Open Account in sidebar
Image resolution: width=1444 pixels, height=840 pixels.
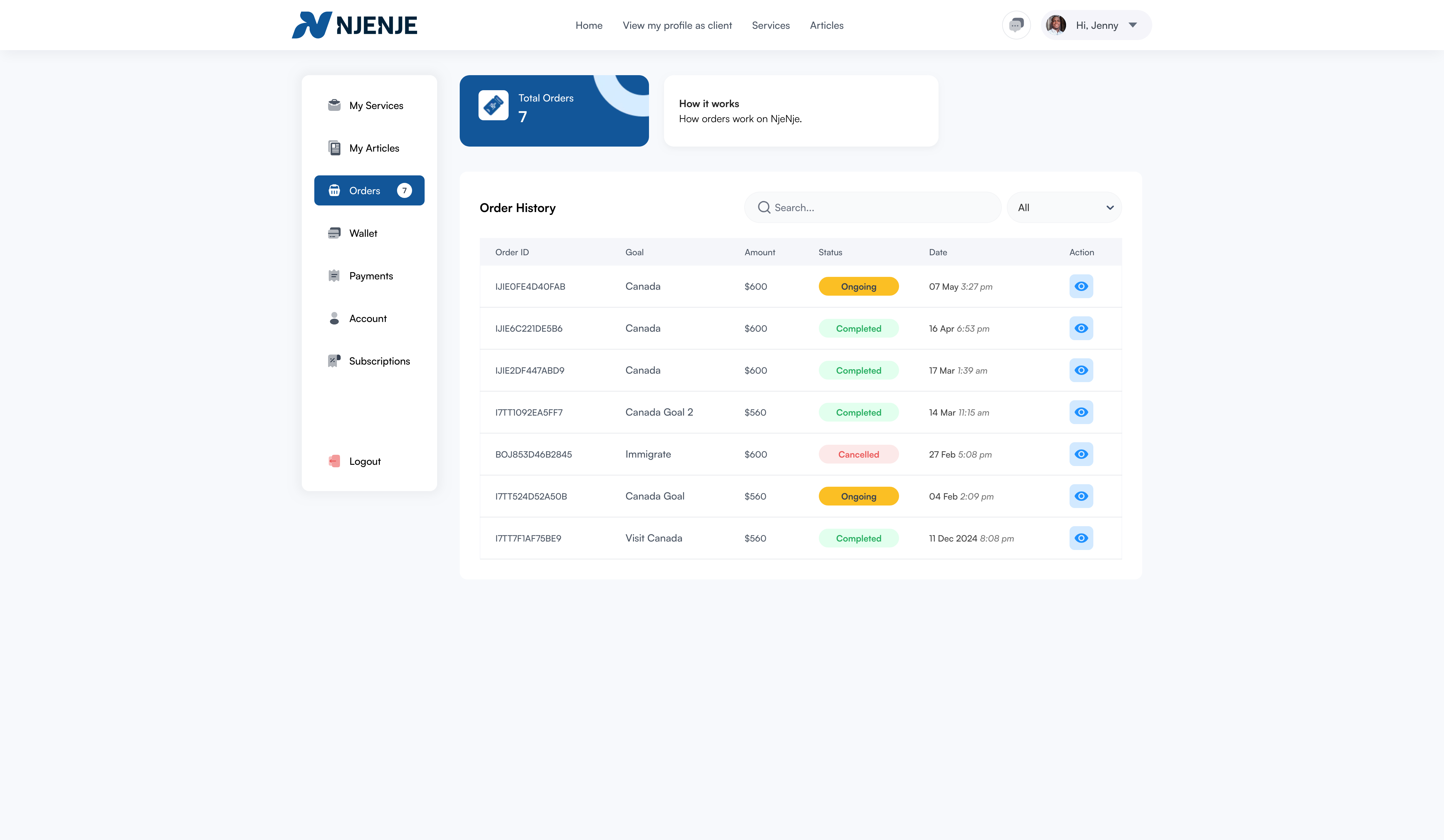(x=369, y=318)
